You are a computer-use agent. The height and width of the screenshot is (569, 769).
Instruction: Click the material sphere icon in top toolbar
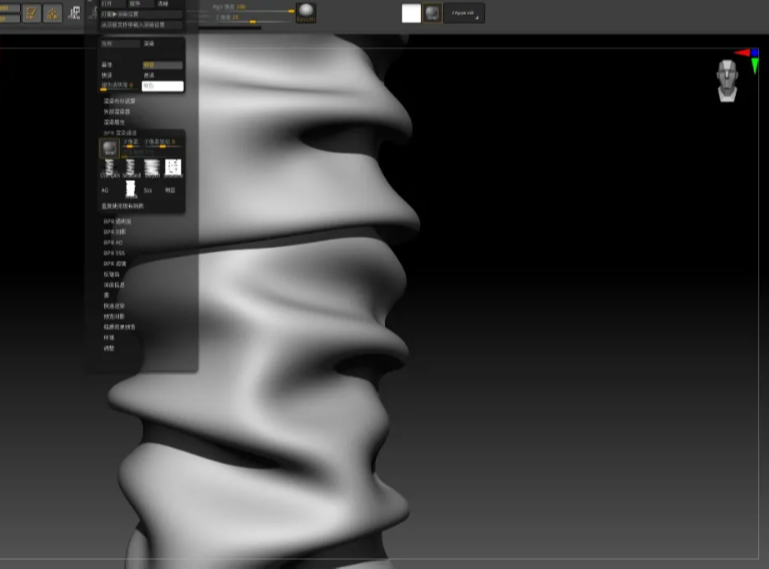tap(307, 13)
